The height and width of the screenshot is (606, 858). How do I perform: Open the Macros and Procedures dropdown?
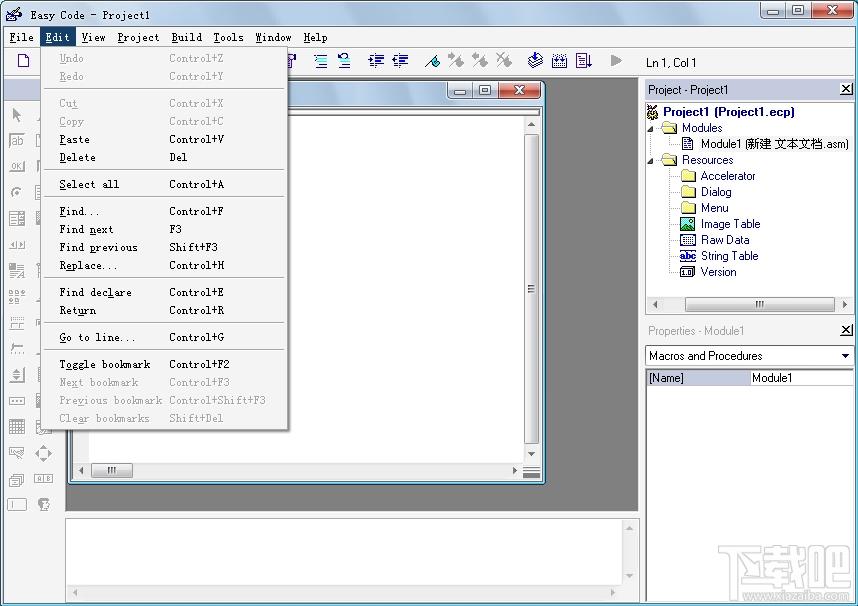coord(845,356)
